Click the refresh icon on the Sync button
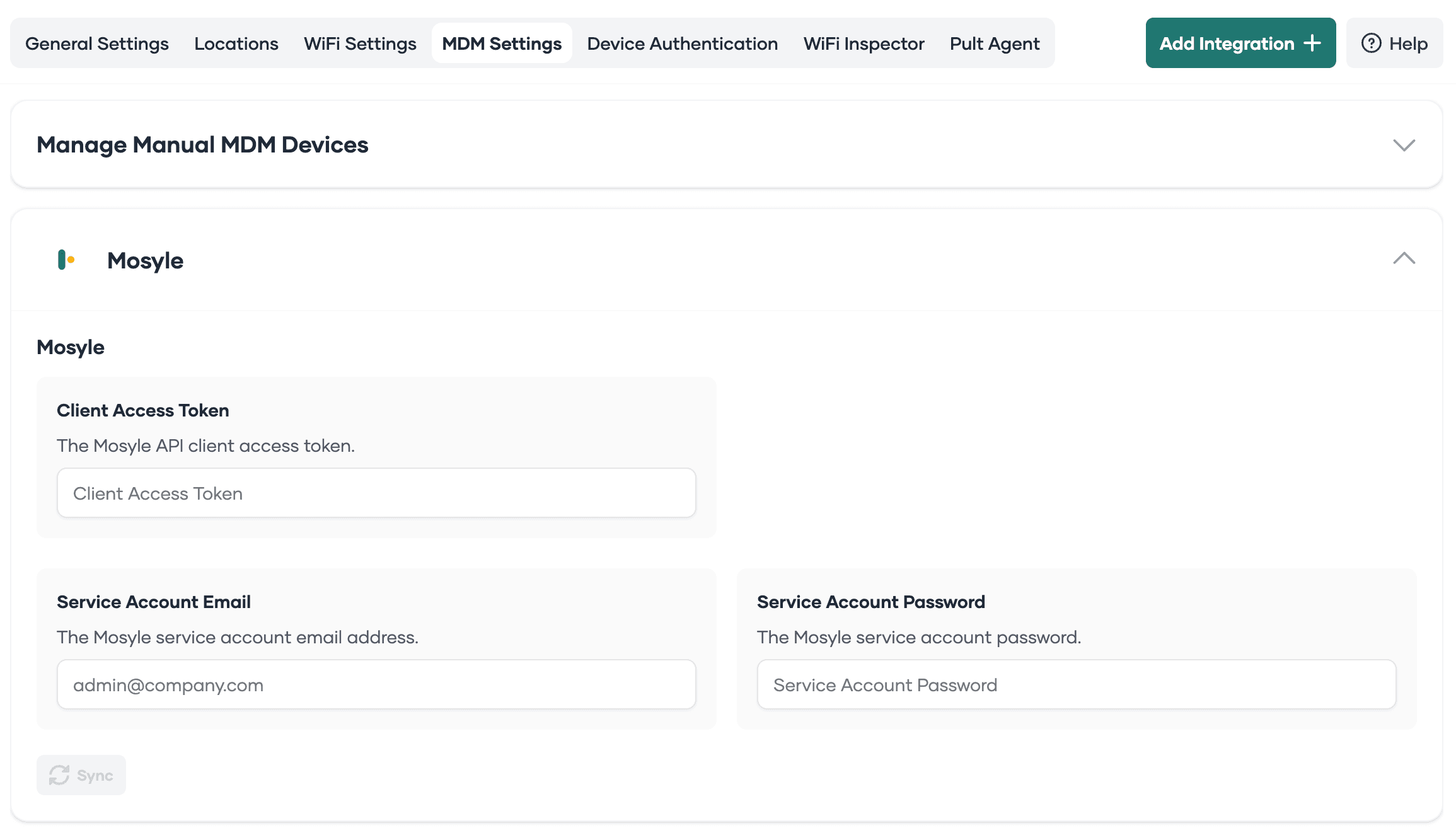 tap(59, 775)
